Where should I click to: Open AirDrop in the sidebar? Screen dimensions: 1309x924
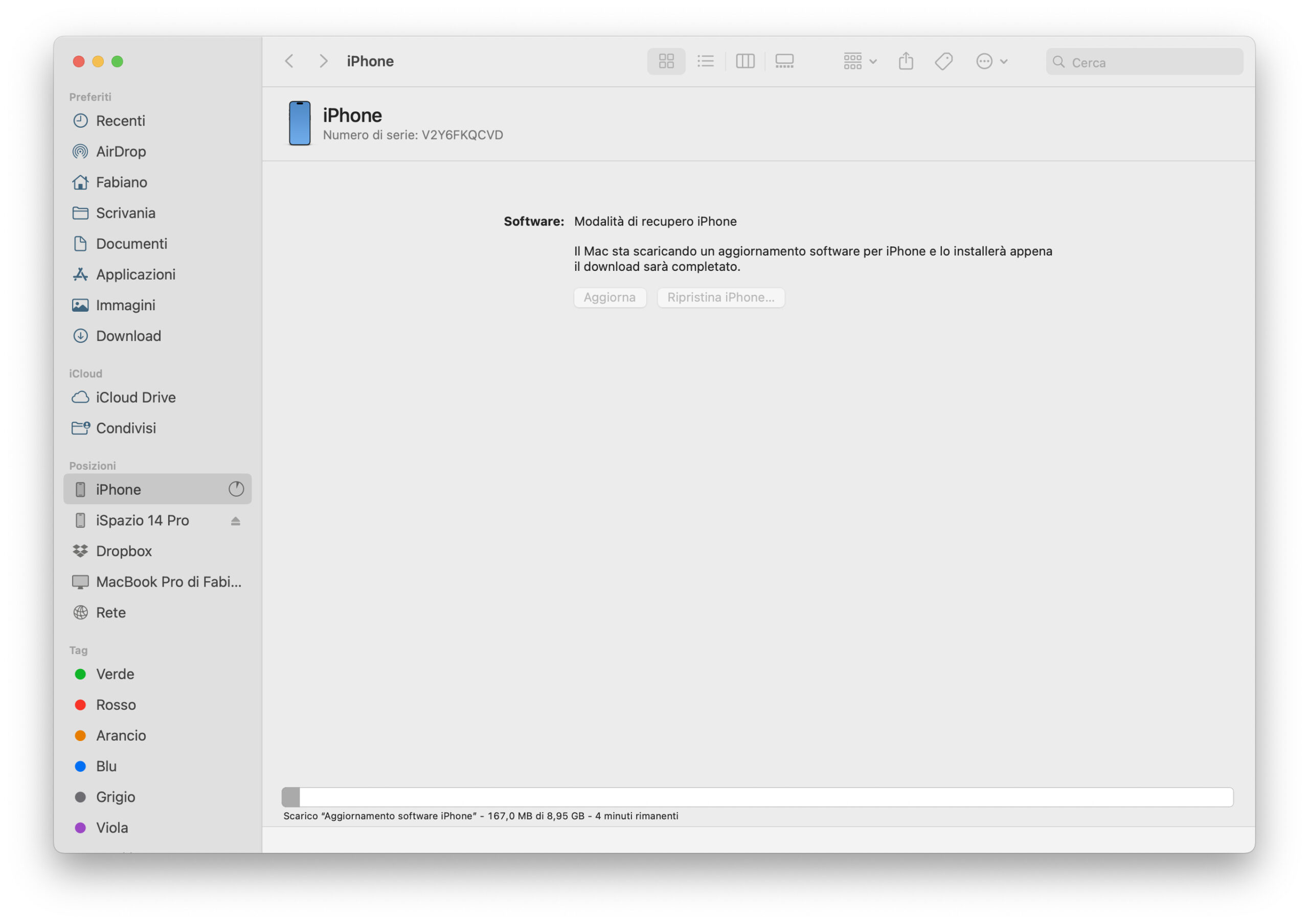pyautogui.click(x=157, y=152)
